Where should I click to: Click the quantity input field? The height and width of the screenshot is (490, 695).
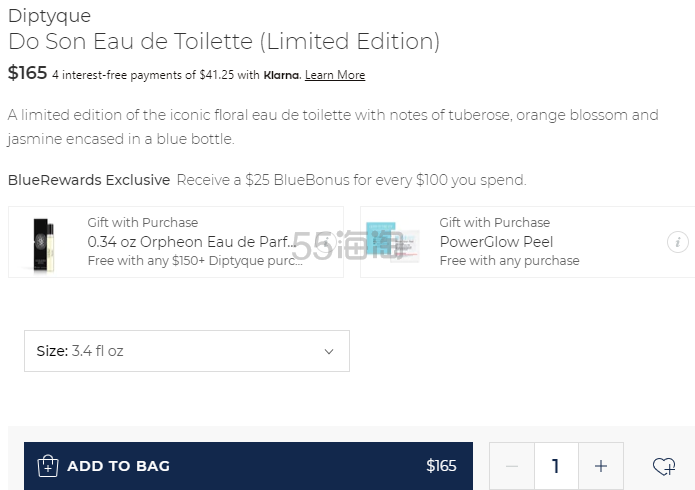point(555,466)
